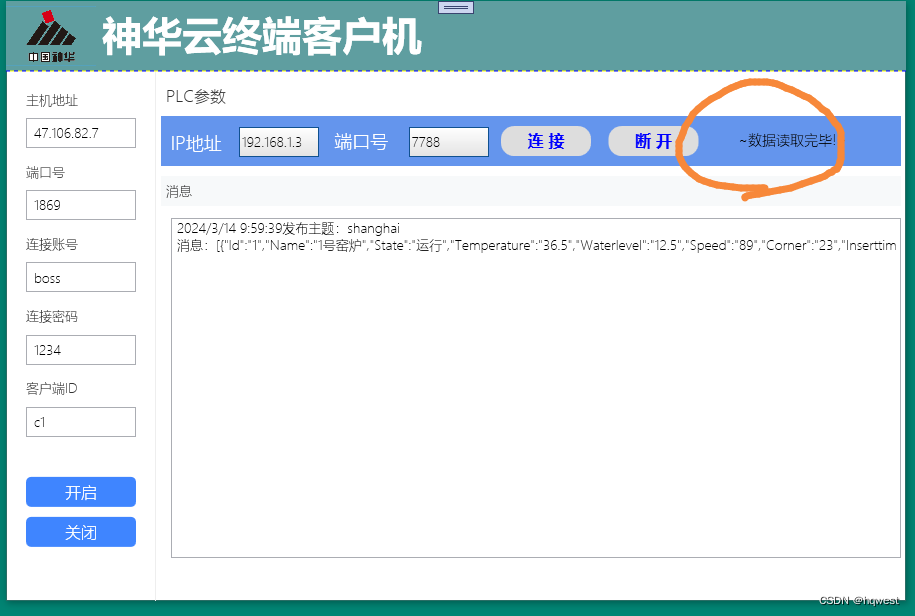Click the title 神华云终端客户机

pos(262,36)
